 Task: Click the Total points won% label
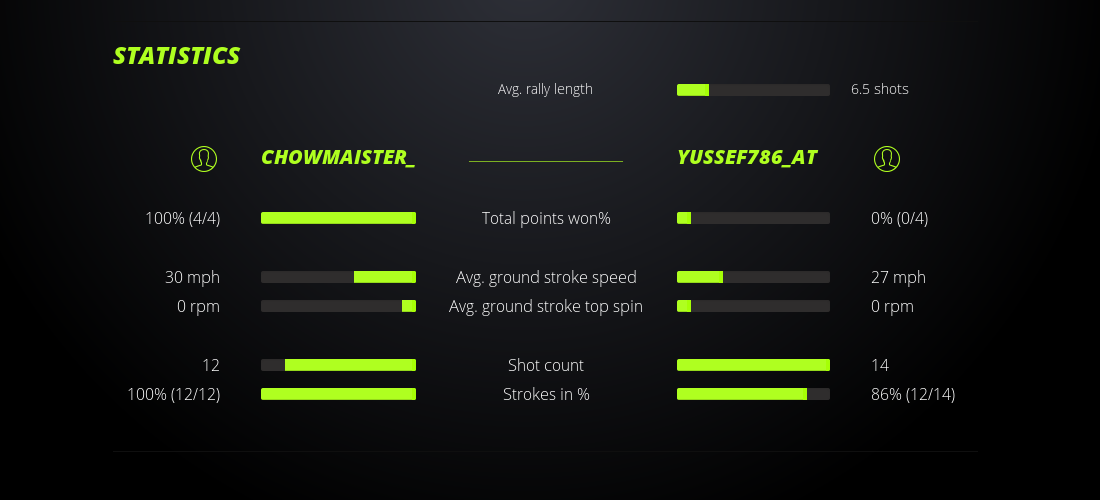click(546, 218)
